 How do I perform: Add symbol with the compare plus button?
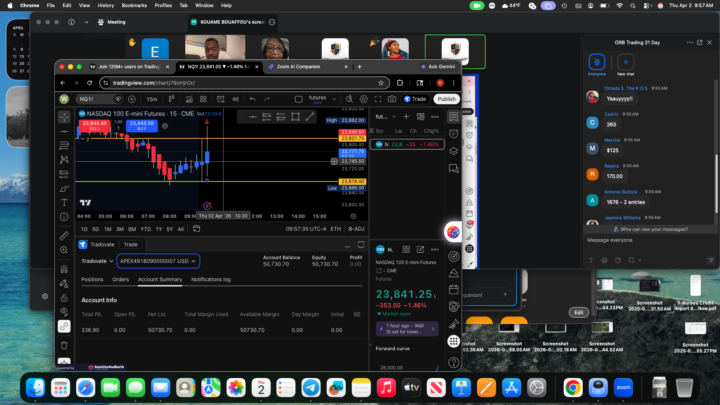(132, 99)
